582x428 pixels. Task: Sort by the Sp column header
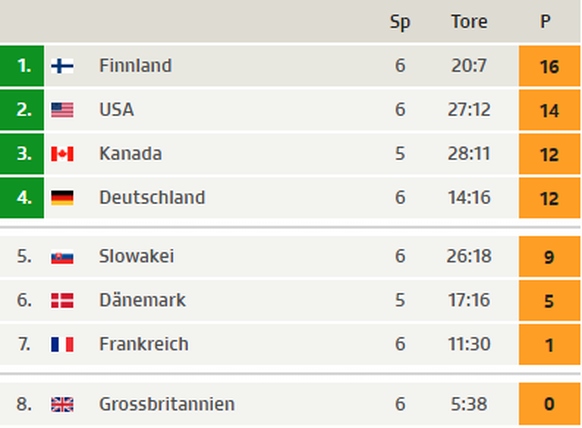coord(400,23)
